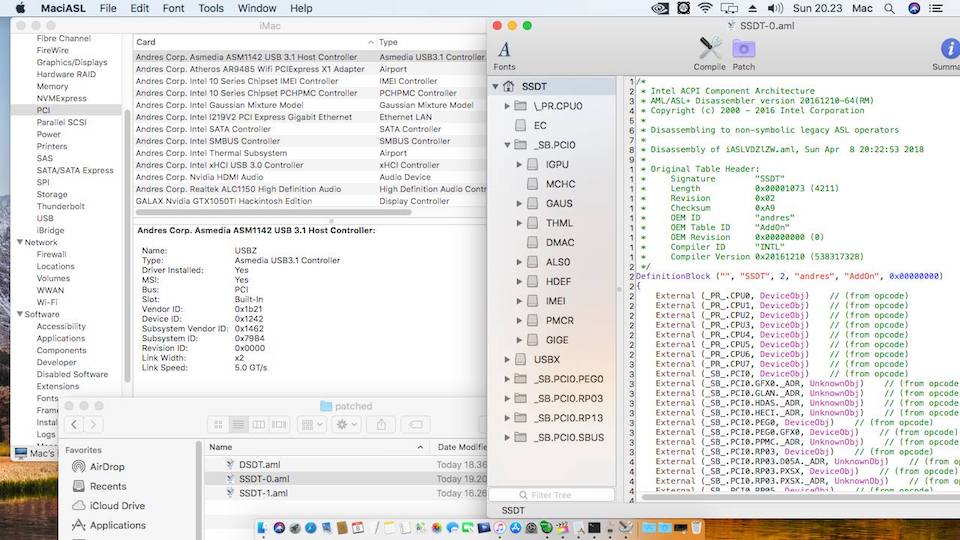This screenshot has width=960, height=540.
Task: Open Finder from the Dock
Action: (263, 528)
